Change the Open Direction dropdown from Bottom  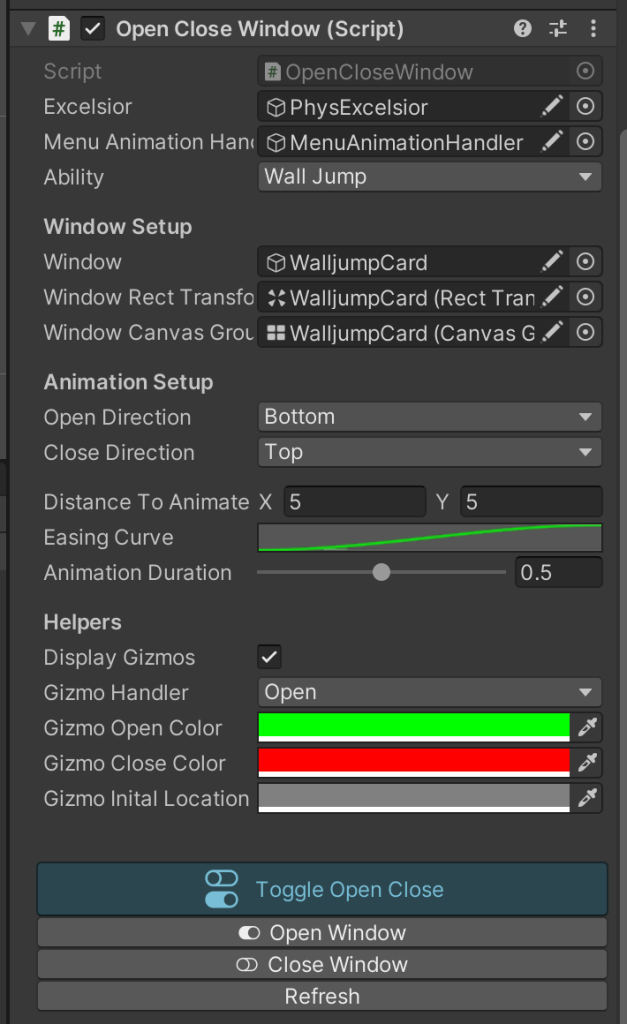pos(429,417)
